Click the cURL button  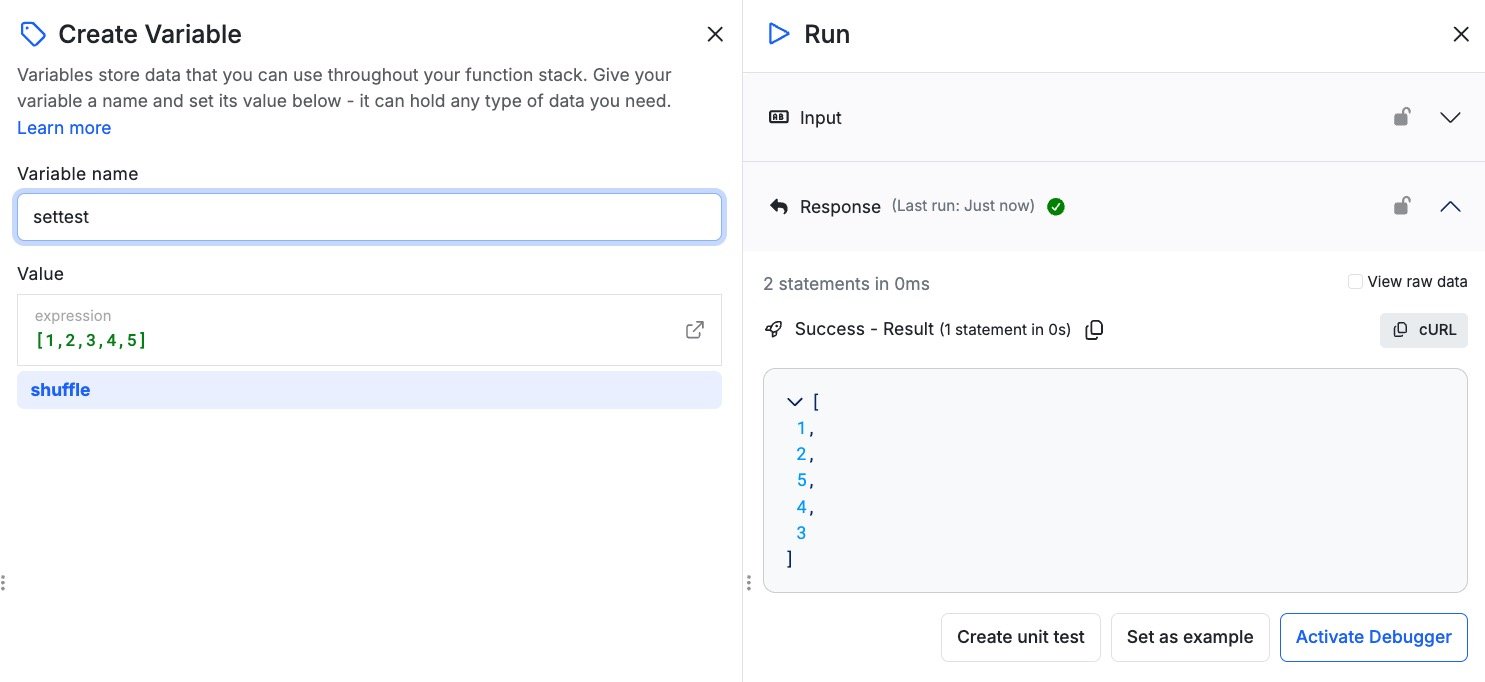click(x=1424, y=330)
